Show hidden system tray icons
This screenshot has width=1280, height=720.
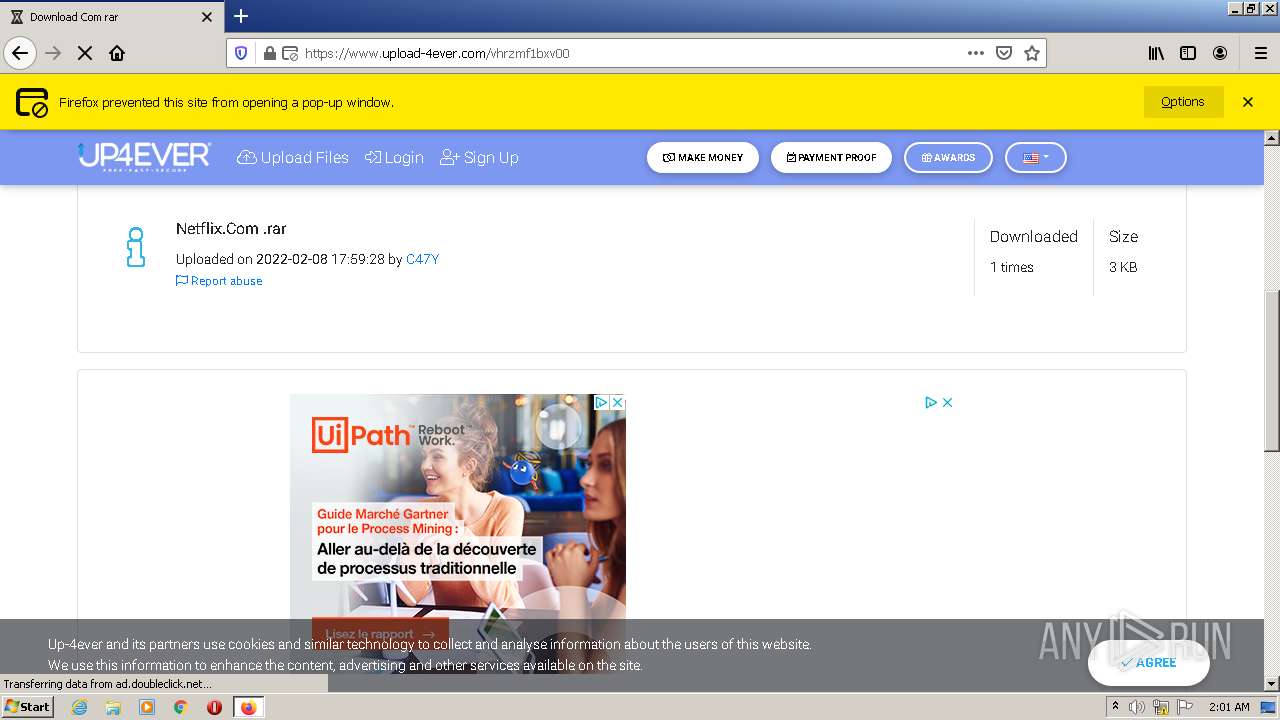[x=1115, y=707]
